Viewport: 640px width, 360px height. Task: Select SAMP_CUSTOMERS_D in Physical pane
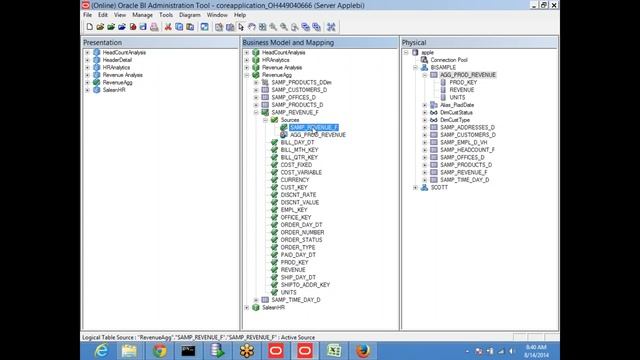point(468,135)
